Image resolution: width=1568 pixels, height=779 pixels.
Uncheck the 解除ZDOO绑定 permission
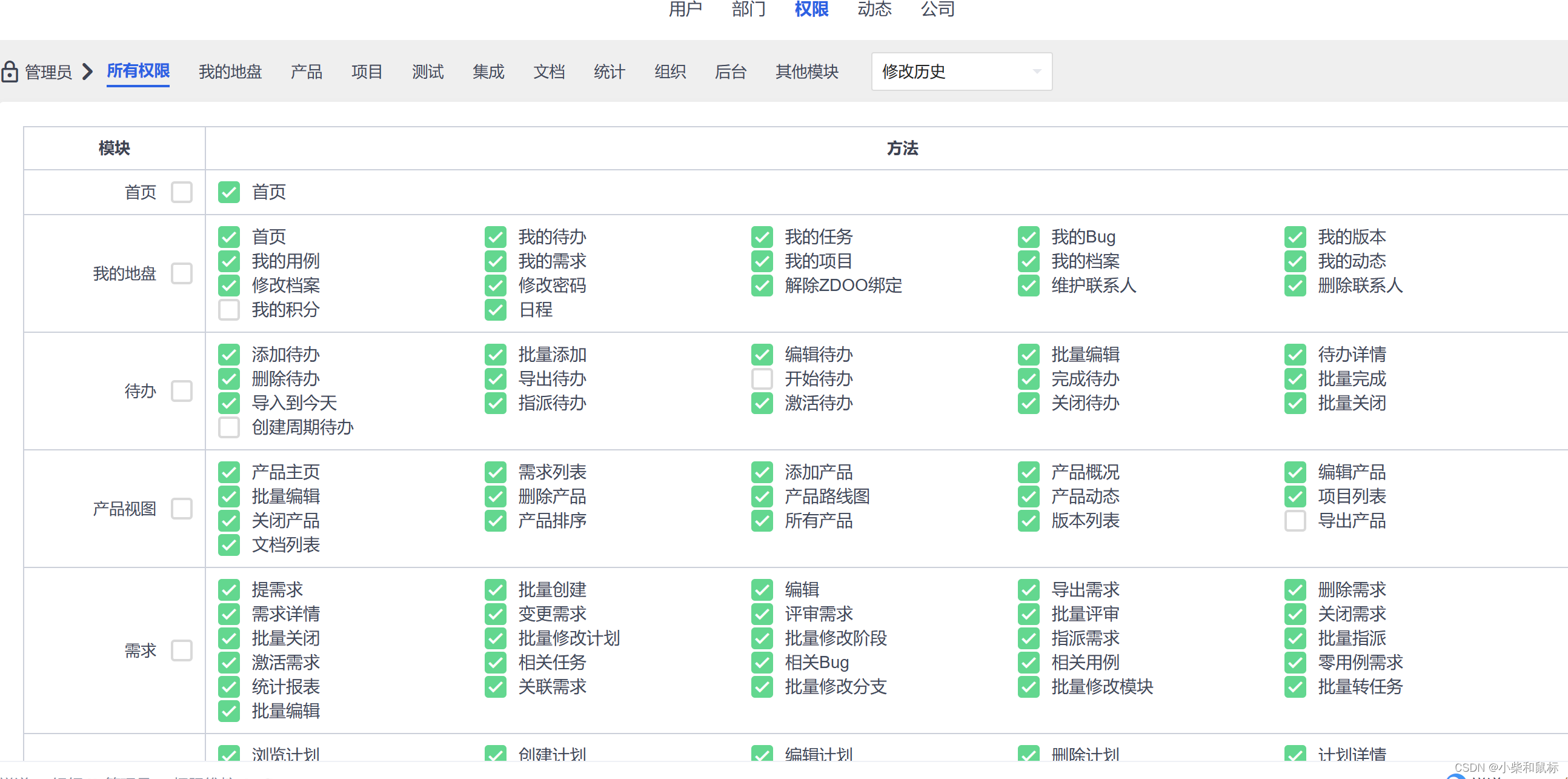762,285
